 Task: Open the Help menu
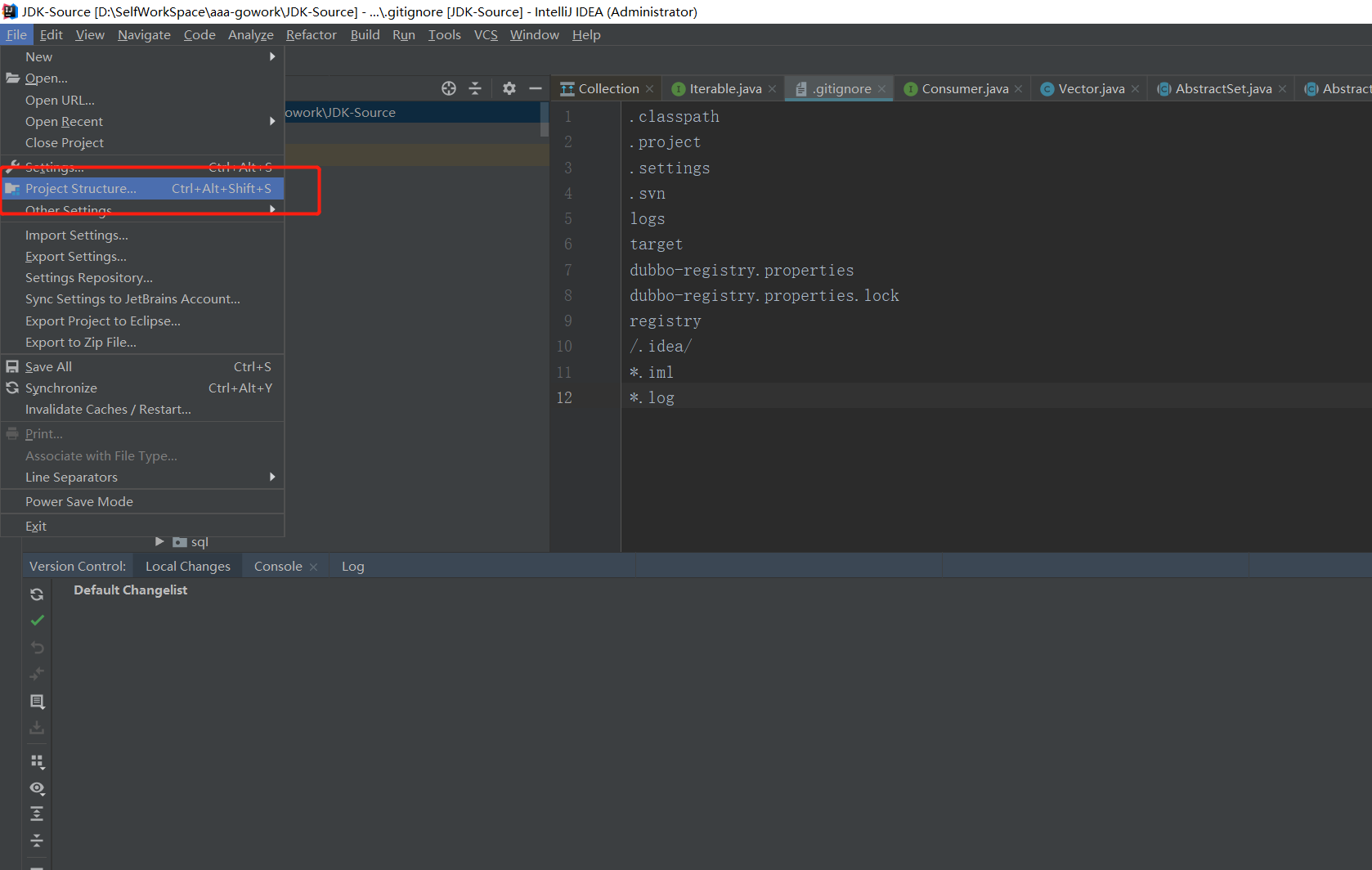(x=586, y=34)
